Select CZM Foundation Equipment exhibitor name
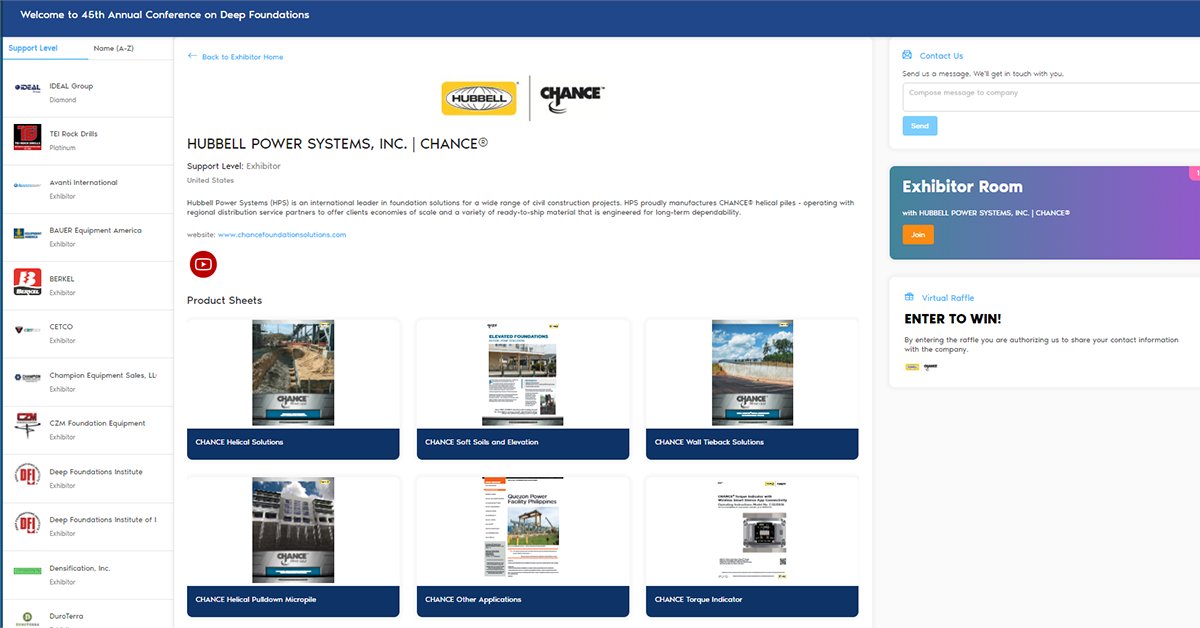 [x=98, y=423]
